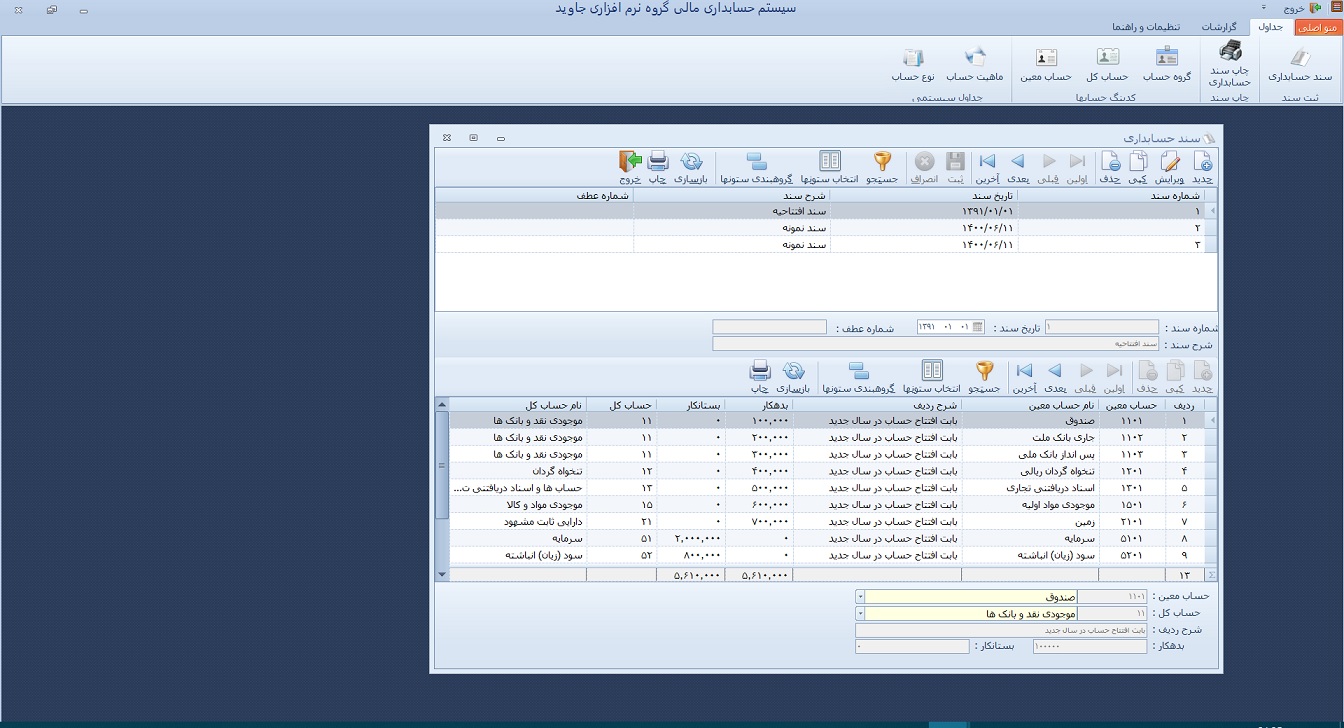The image size is (1344, 728).
Task: Click the بدهکار column header
Action: click(x=758, y=405)
